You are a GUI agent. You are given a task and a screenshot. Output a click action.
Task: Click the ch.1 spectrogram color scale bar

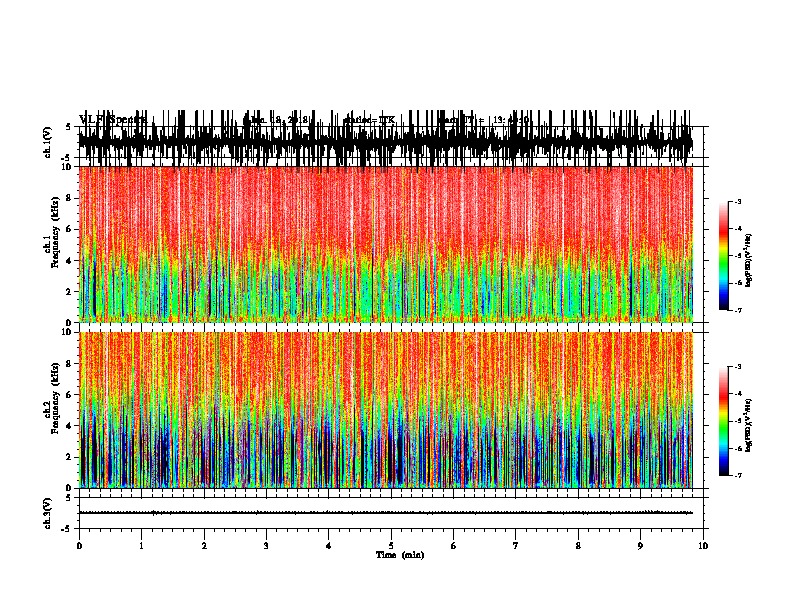723,256
